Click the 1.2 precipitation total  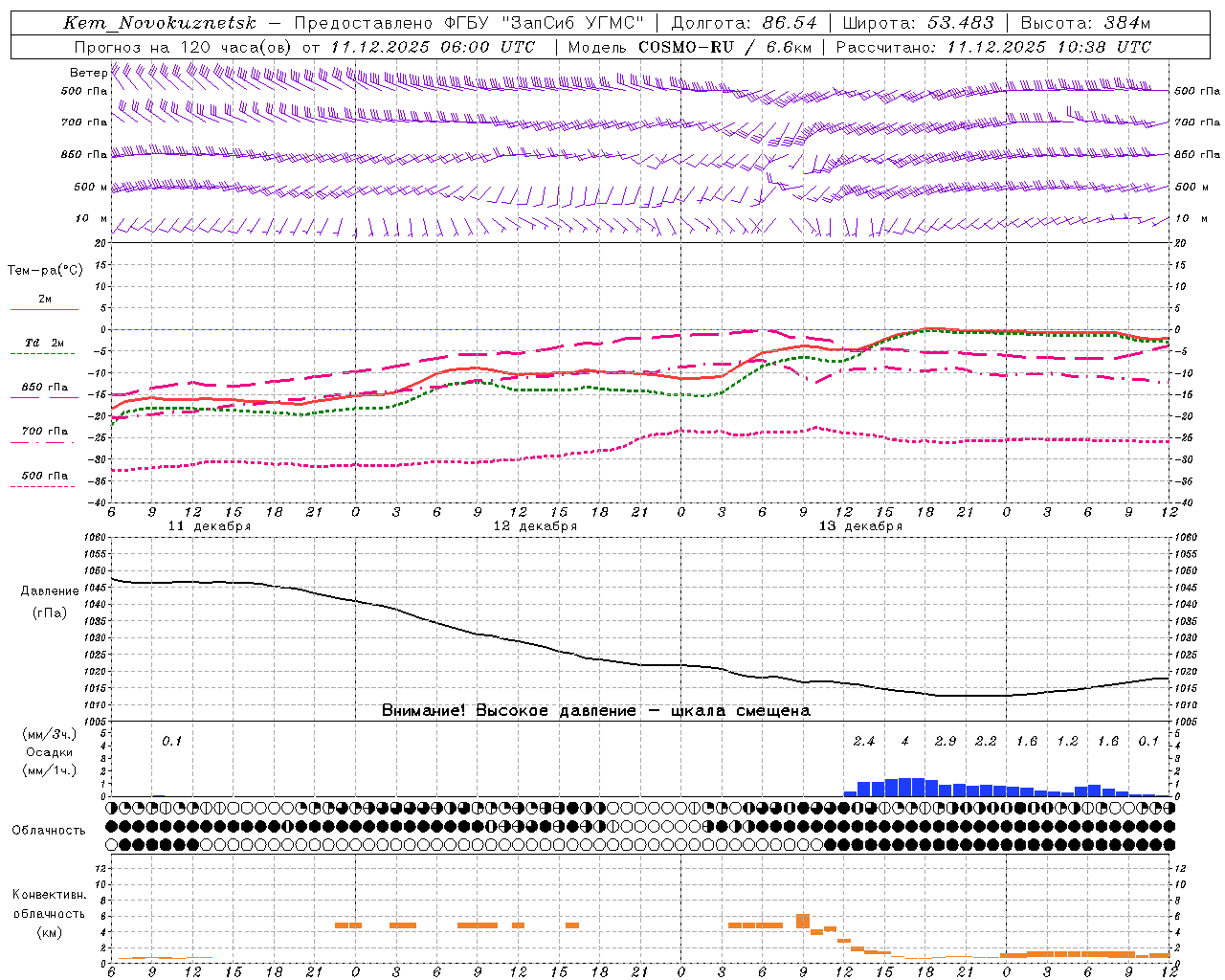point(1067,741)
